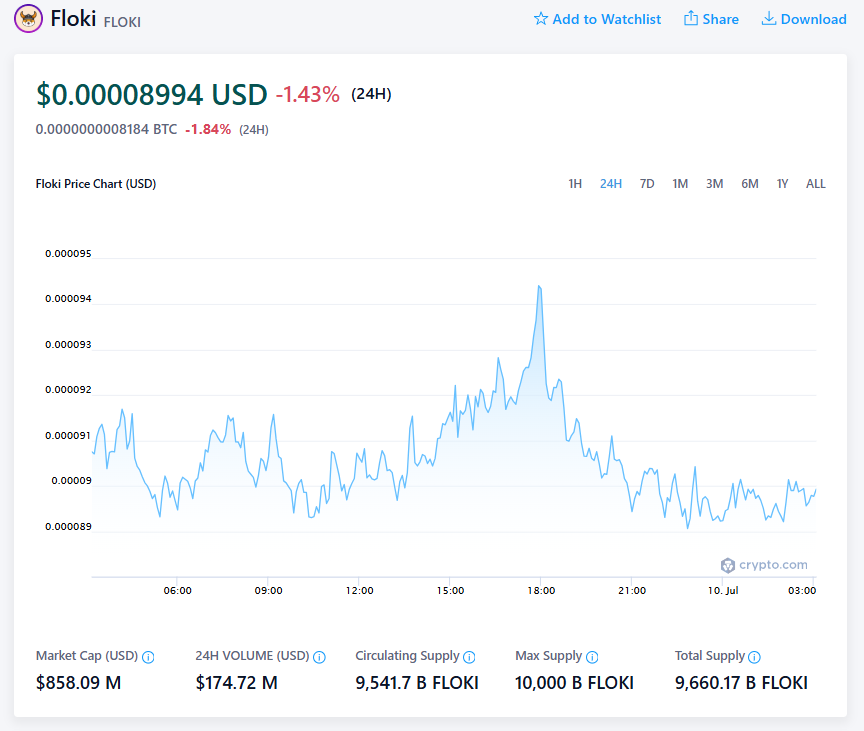Click the Market Cap (USD) label
The image size is (864, 731).
click(87, 656)
